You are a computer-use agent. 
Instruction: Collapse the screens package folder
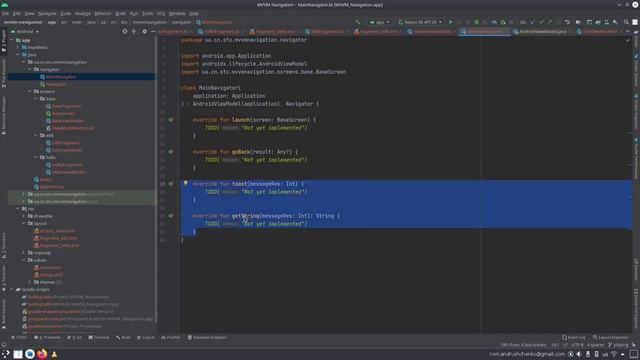click(30, 91)
